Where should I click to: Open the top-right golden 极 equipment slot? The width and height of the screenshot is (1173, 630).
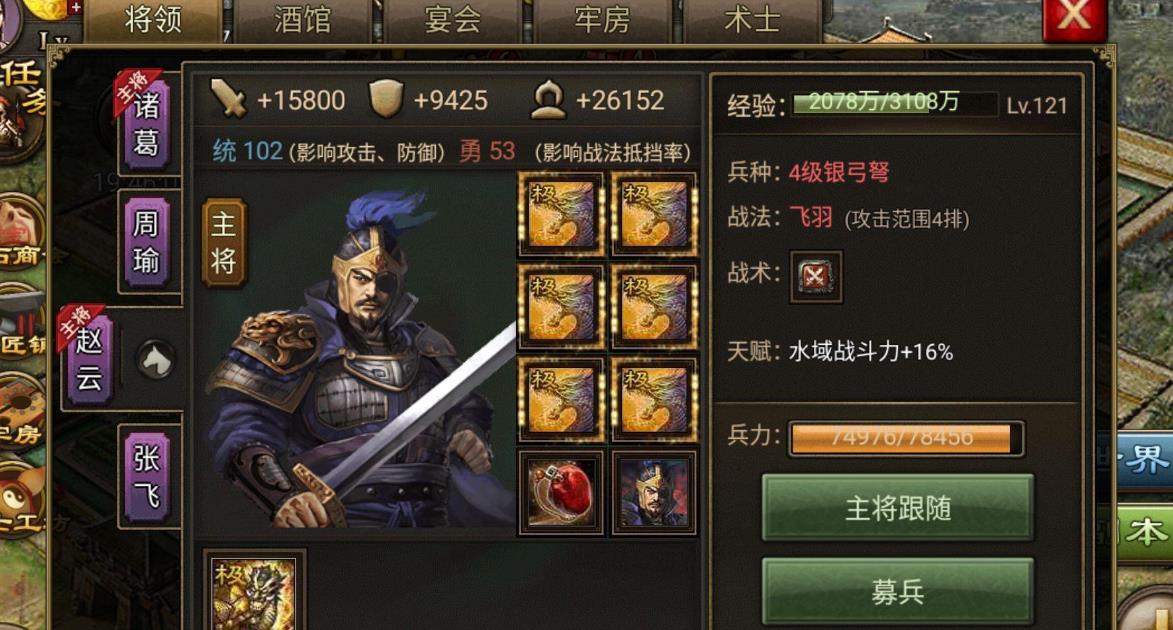(x=655, y=215)
